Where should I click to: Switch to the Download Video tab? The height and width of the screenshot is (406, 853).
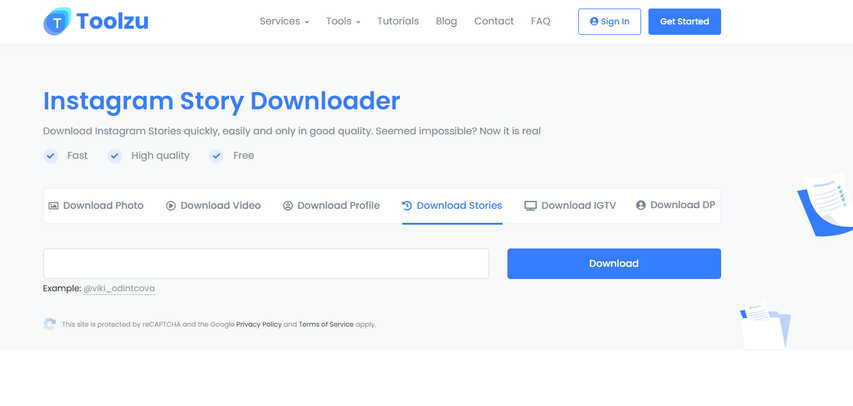pos(213,206)
